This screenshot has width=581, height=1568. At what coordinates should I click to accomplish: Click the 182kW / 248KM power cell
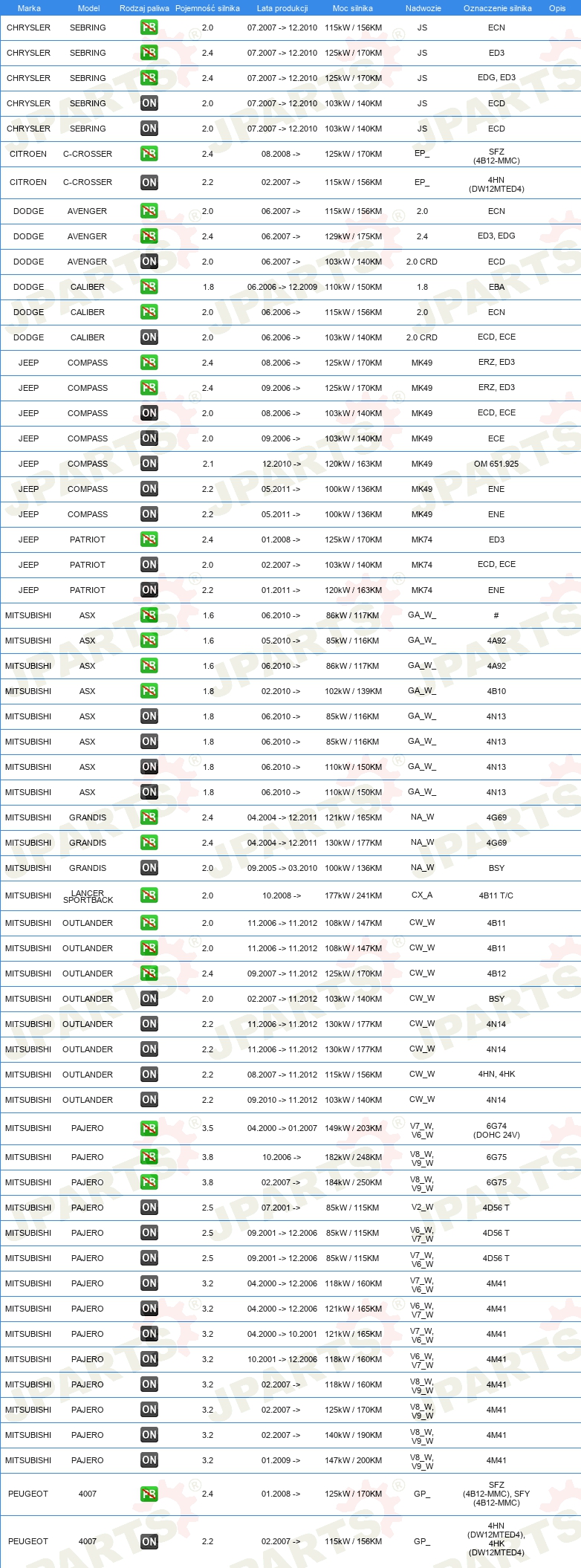(354, 1157)
